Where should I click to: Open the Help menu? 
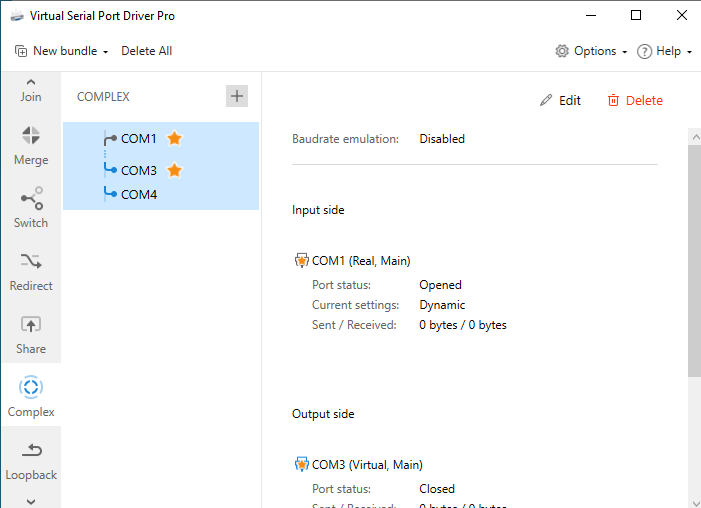click(x=664, y=51)
